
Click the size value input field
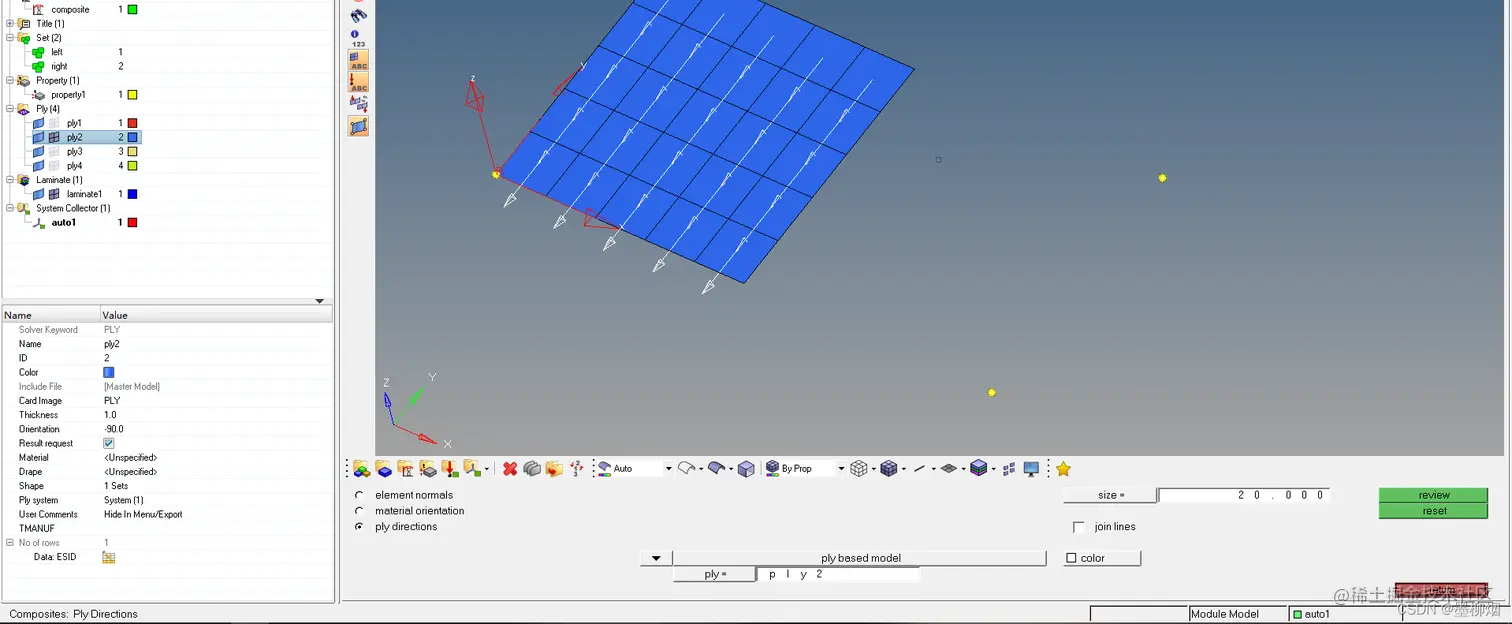(x=1243, y=495)
